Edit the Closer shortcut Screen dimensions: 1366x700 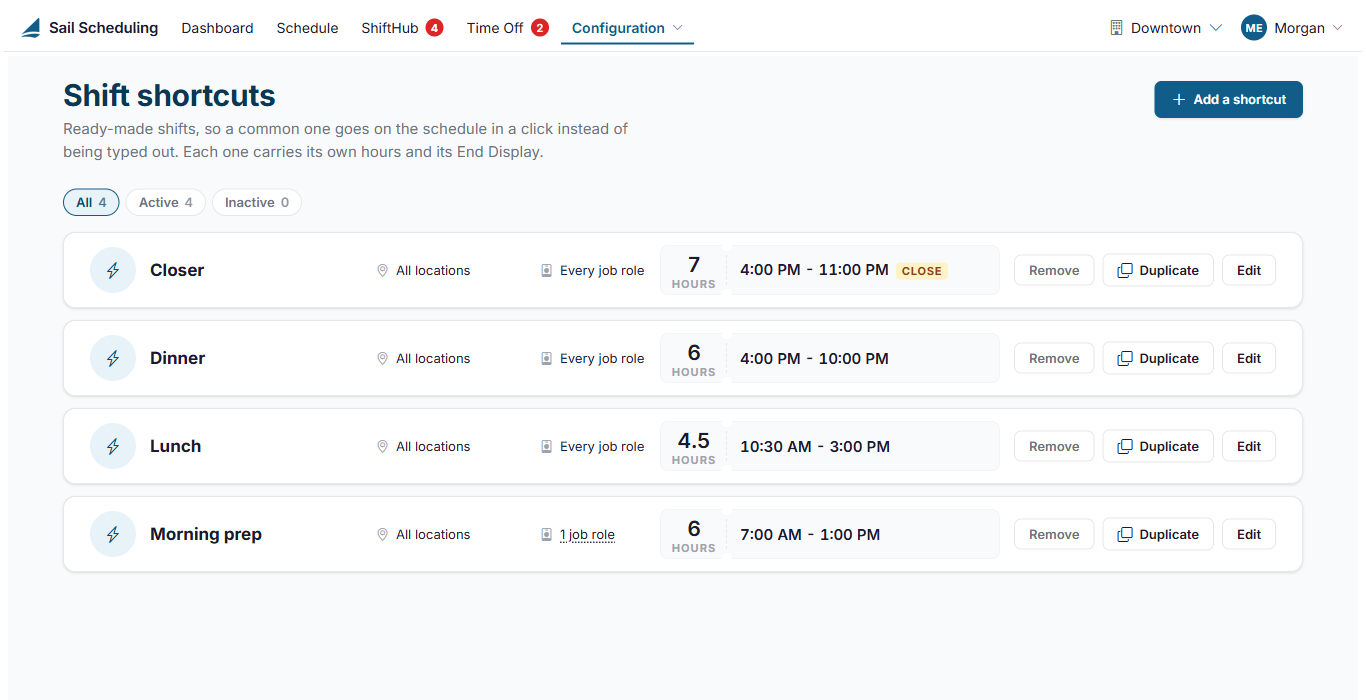1249,270
